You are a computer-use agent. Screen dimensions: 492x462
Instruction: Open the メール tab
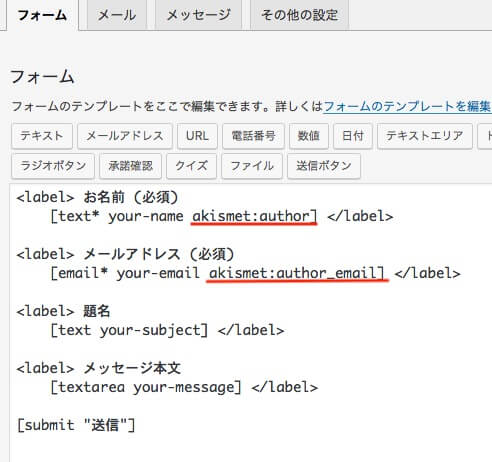(x=117, y=15)
